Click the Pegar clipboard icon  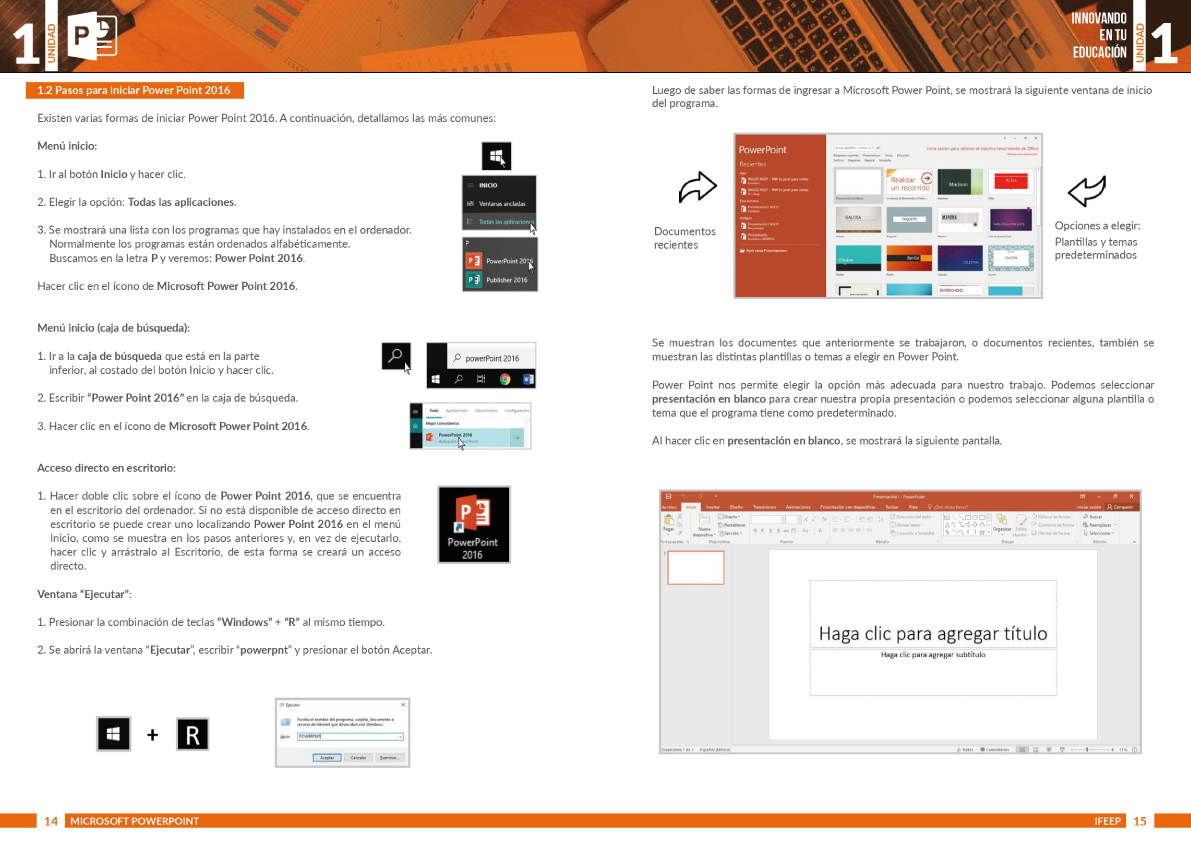click(x=668, y=520)
